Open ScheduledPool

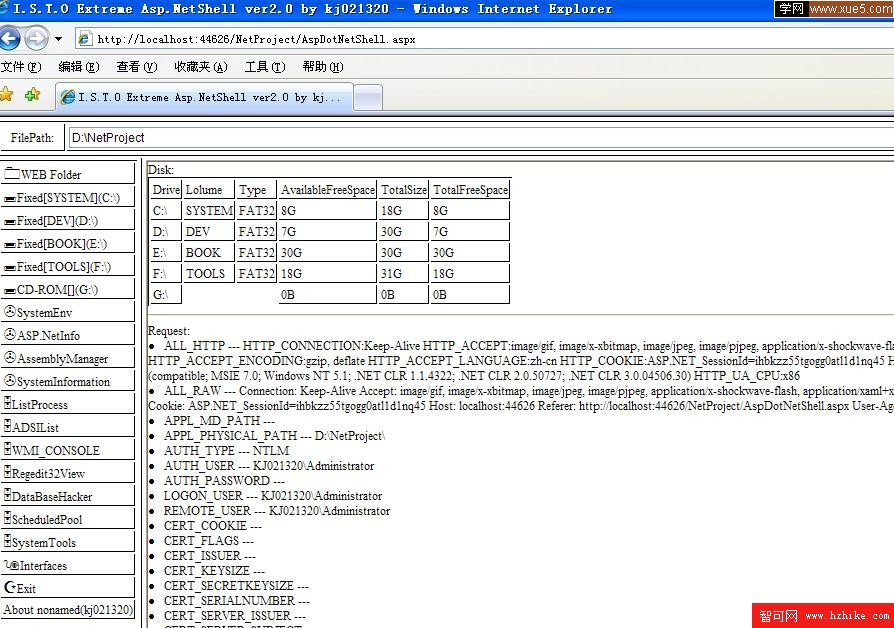tap(68, 518)
